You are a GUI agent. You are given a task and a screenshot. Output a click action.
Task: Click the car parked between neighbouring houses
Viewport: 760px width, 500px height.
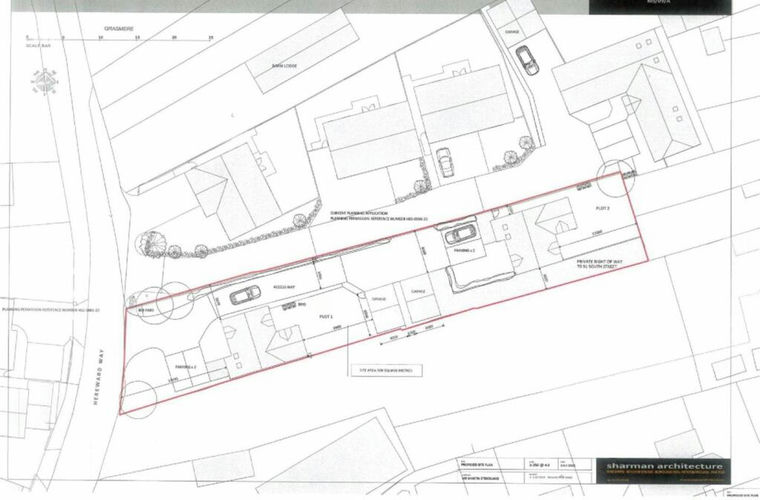pyautogui.click(x=443, y=160)
